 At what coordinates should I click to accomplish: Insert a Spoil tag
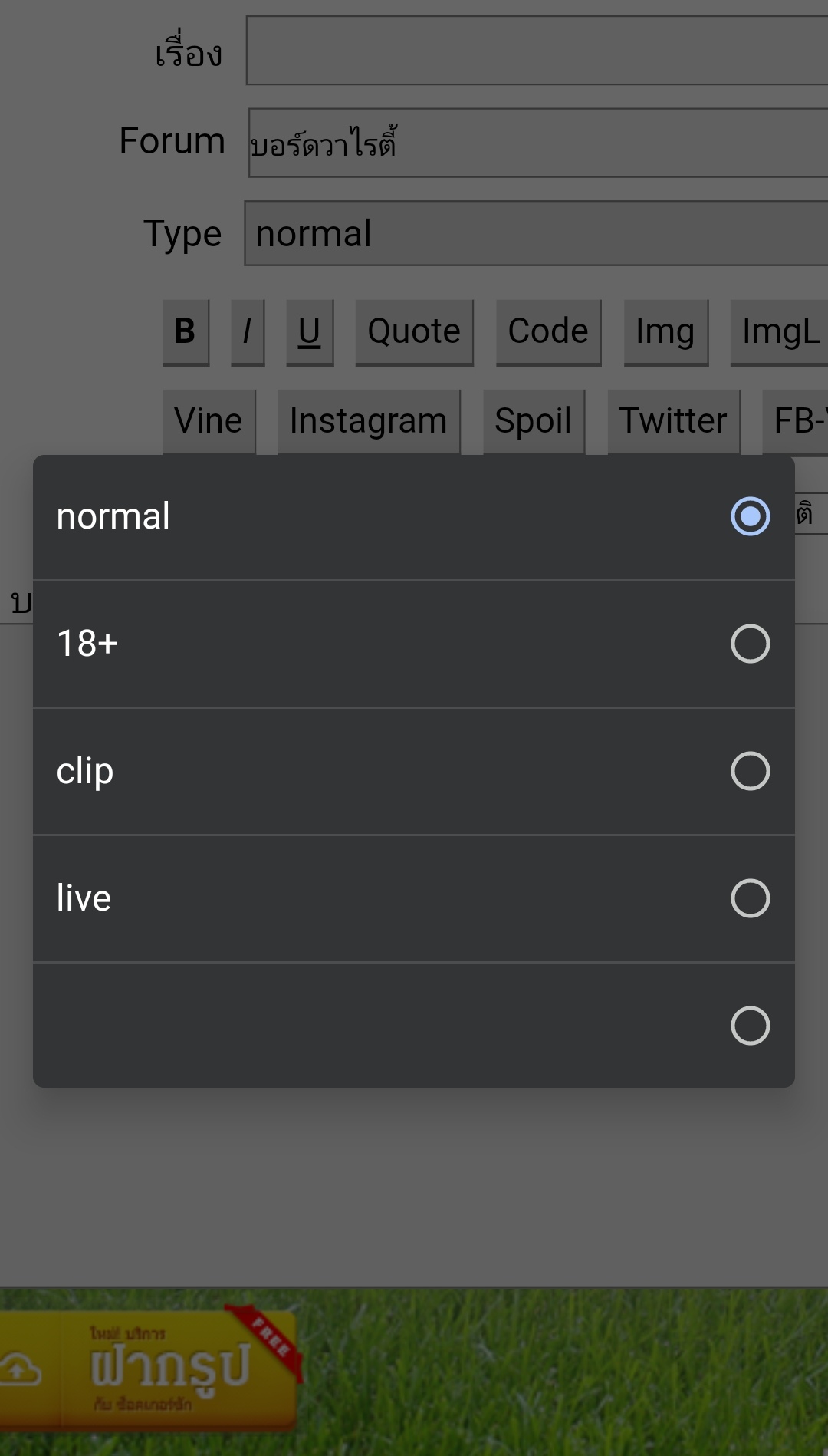(x=534, y=421)
